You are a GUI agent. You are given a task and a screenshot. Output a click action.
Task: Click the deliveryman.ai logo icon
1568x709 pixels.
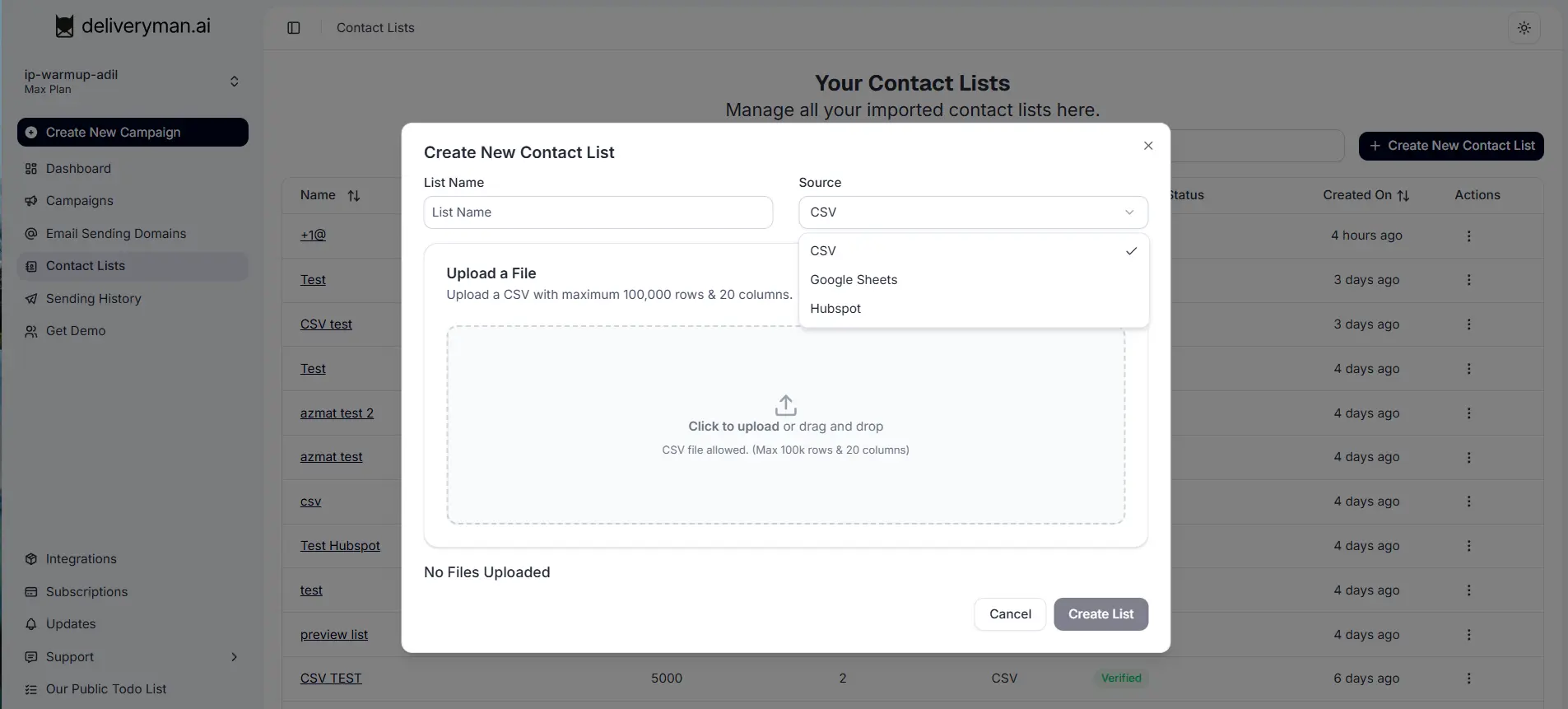coord(64,26)
